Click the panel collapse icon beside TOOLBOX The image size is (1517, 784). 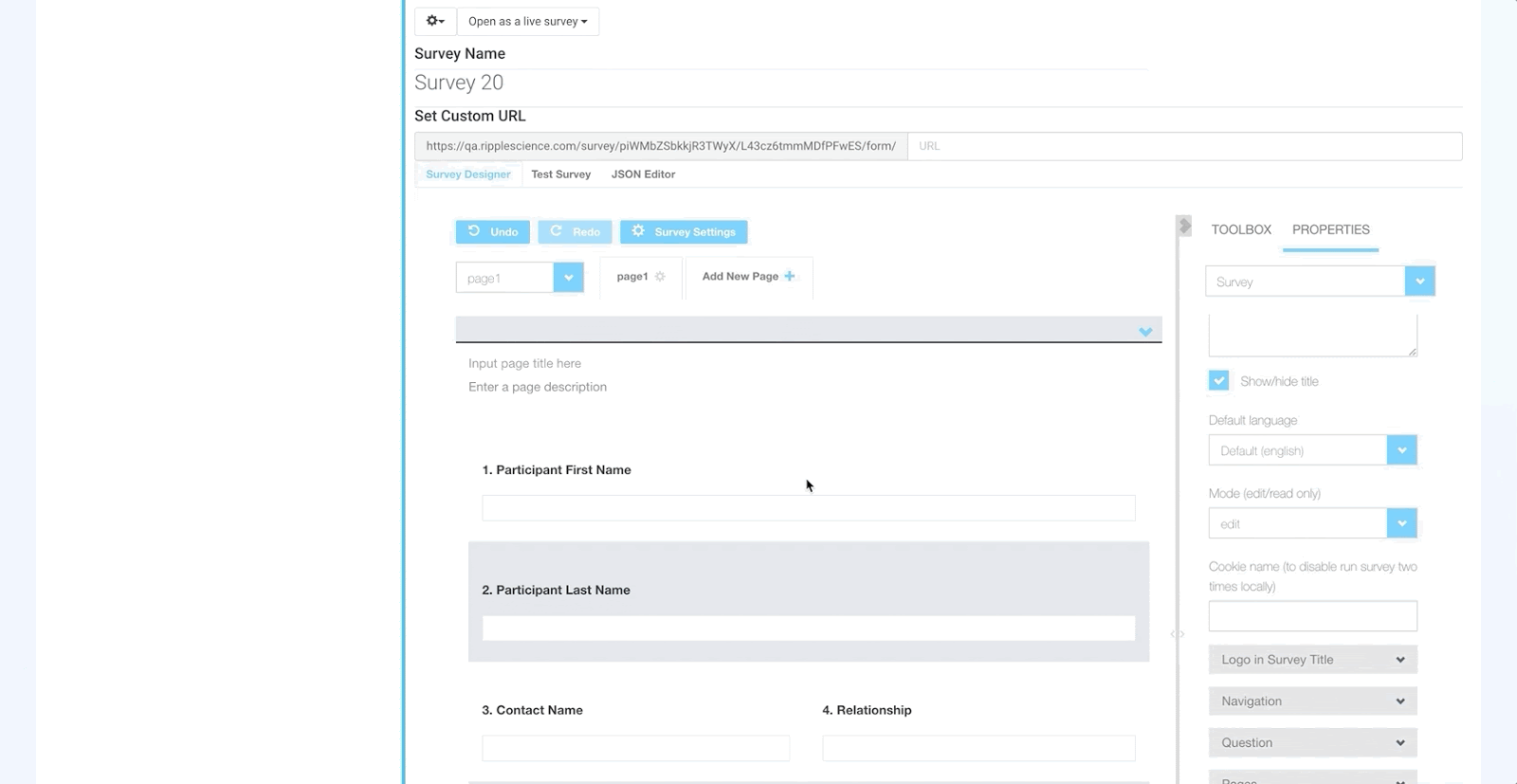click(1184, 227)
